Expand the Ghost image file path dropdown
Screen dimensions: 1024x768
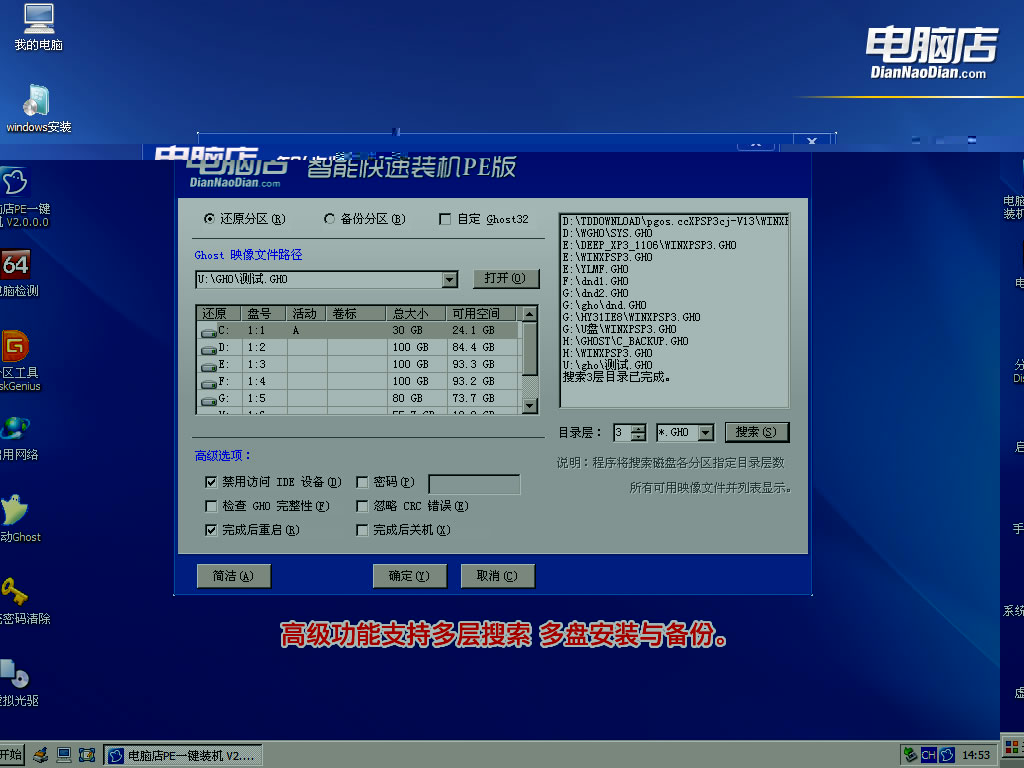(449, 280)
